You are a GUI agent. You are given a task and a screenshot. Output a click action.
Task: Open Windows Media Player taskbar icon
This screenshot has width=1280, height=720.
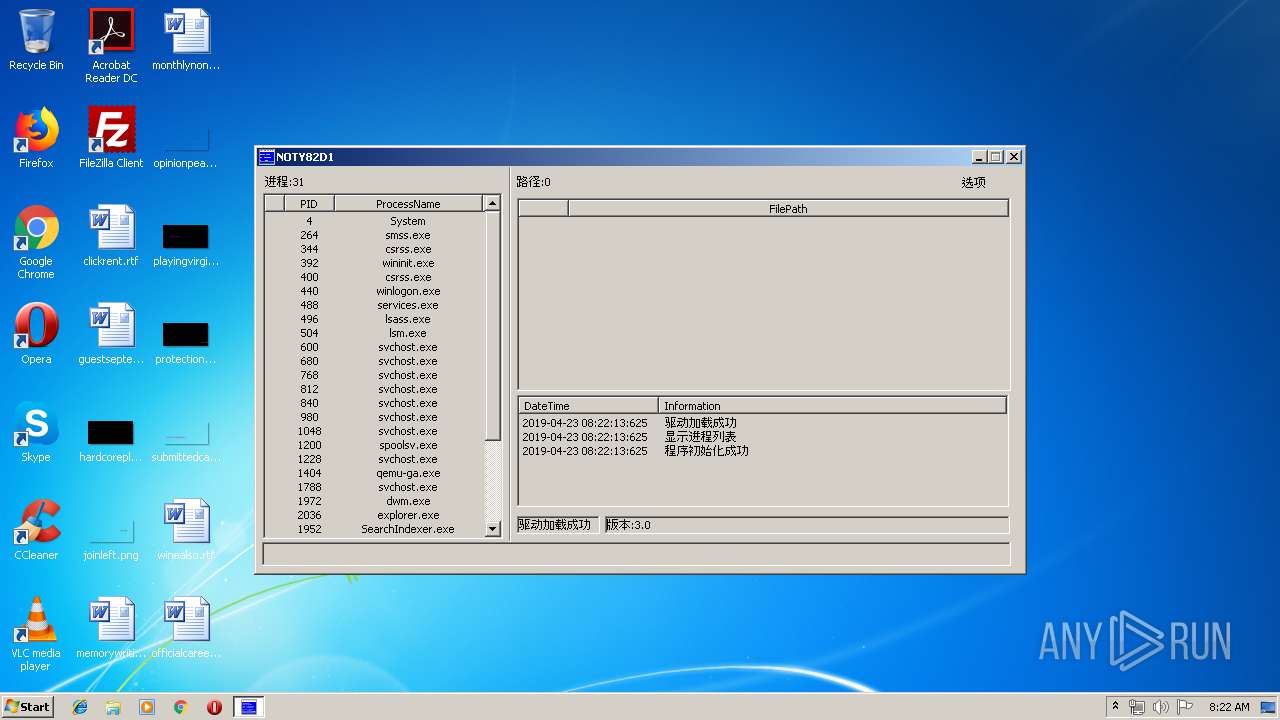(147, 707)
